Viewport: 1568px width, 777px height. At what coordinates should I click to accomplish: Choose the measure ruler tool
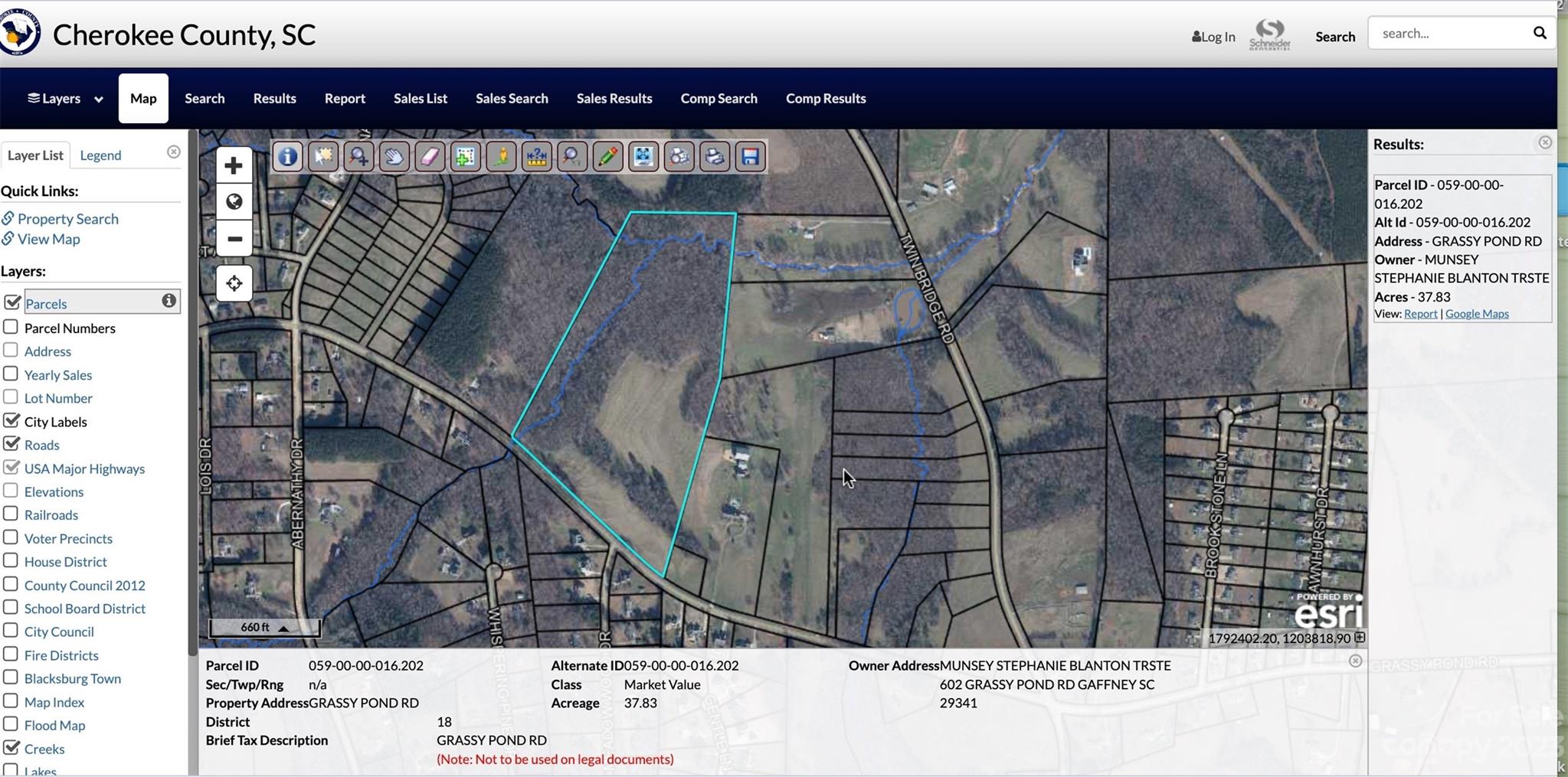click(x=537, y=157)
